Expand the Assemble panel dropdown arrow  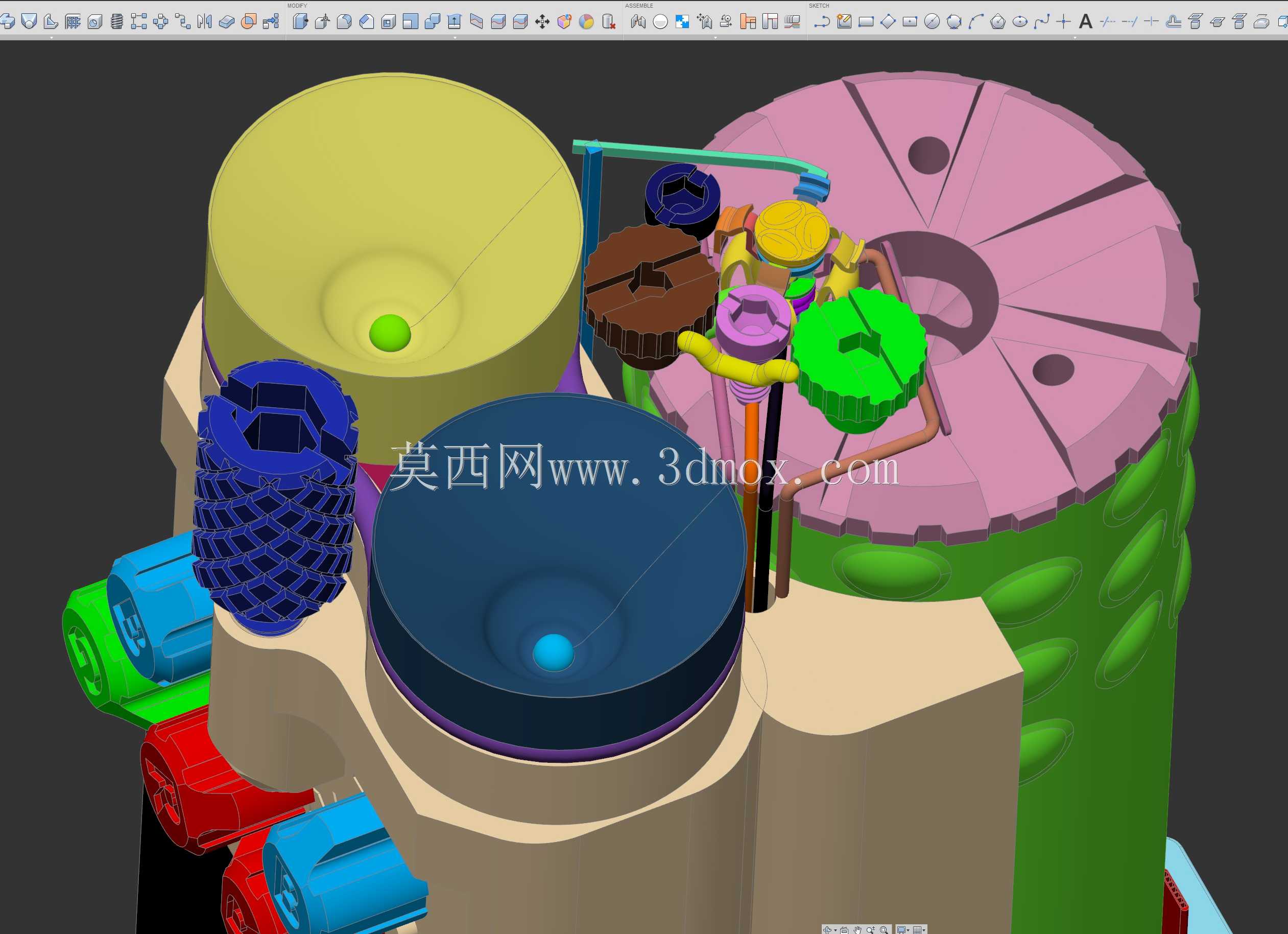715,37
